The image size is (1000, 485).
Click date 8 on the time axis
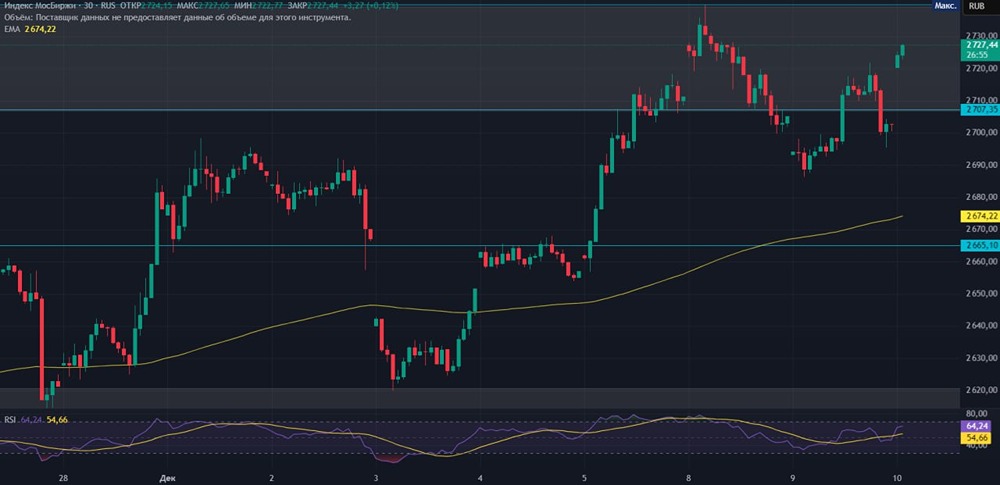point(688,478)
